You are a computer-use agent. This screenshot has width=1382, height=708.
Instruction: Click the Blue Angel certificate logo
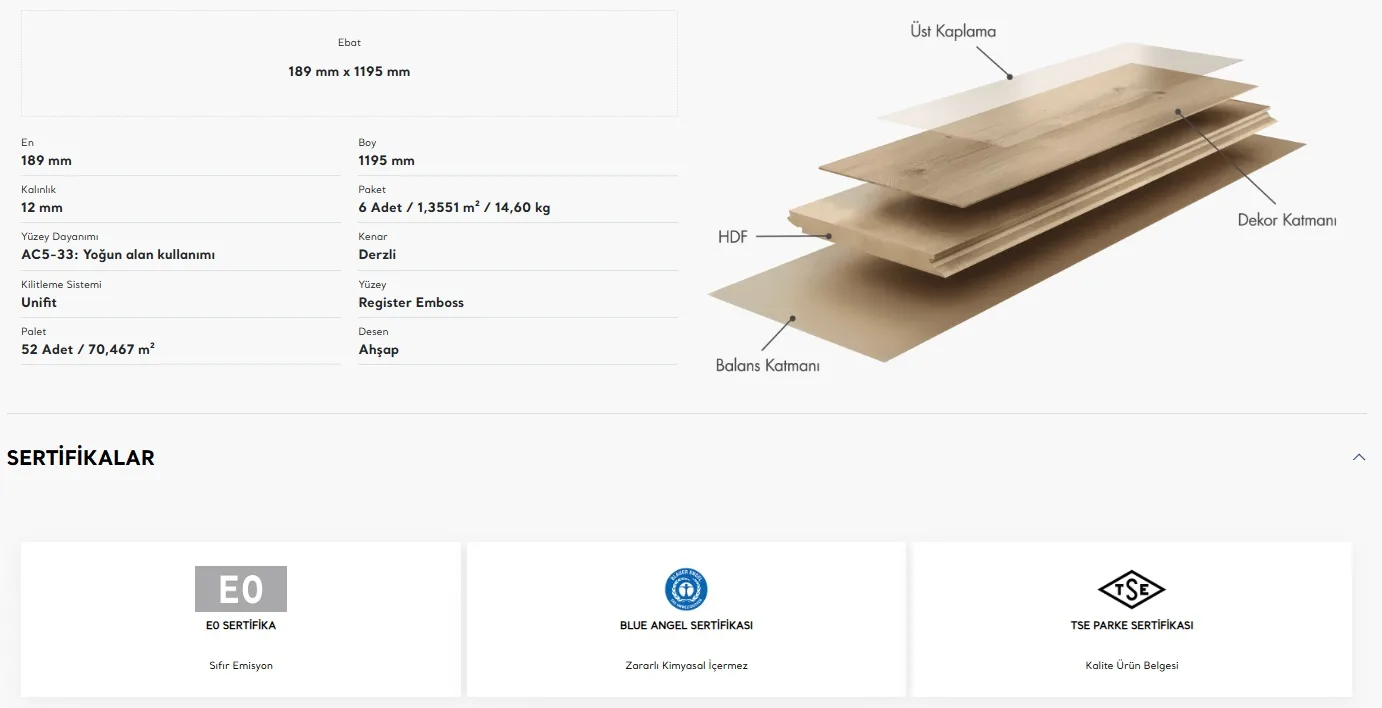686,589
